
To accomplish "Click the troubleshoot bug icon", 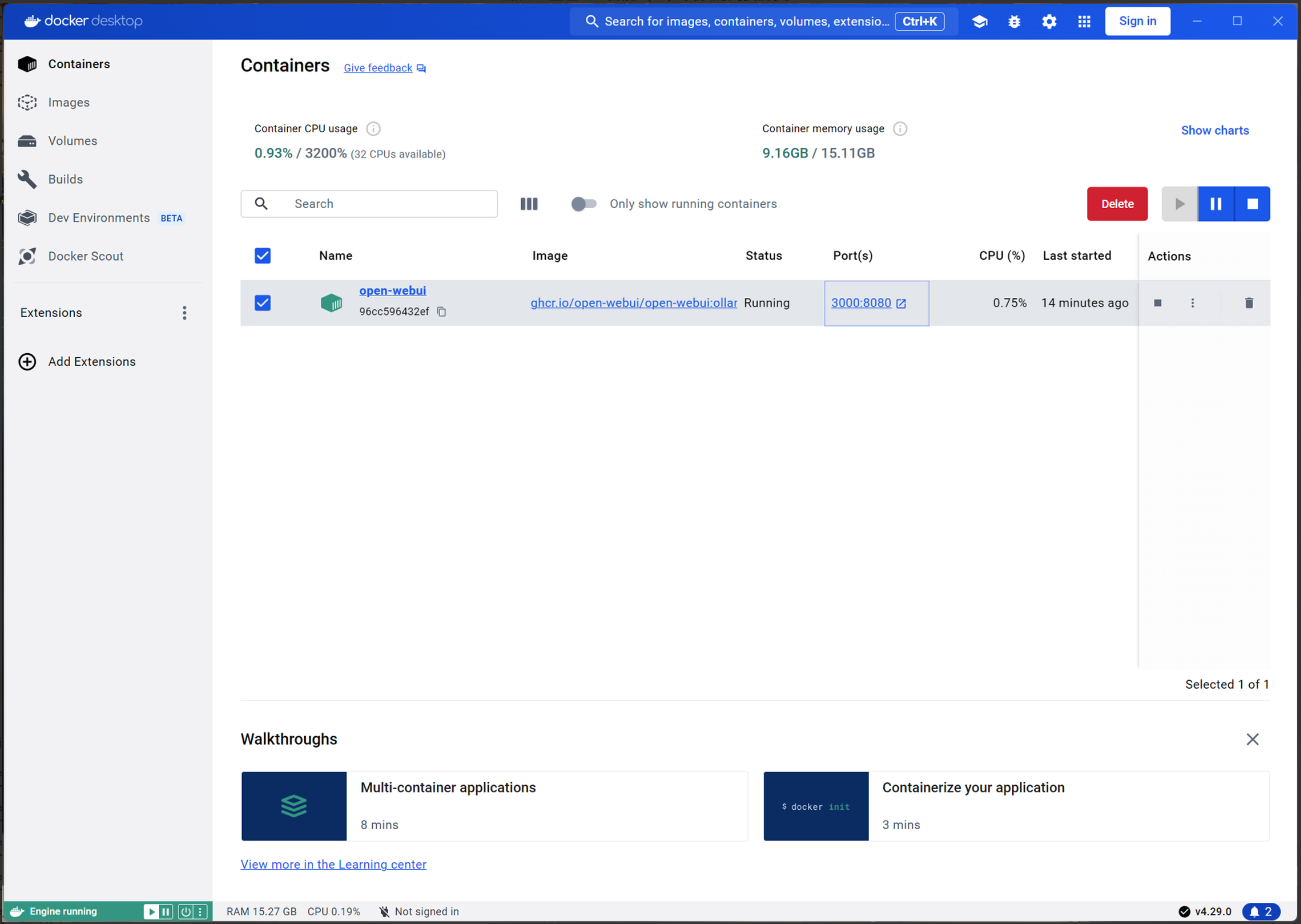I will tap(1014, 22).
